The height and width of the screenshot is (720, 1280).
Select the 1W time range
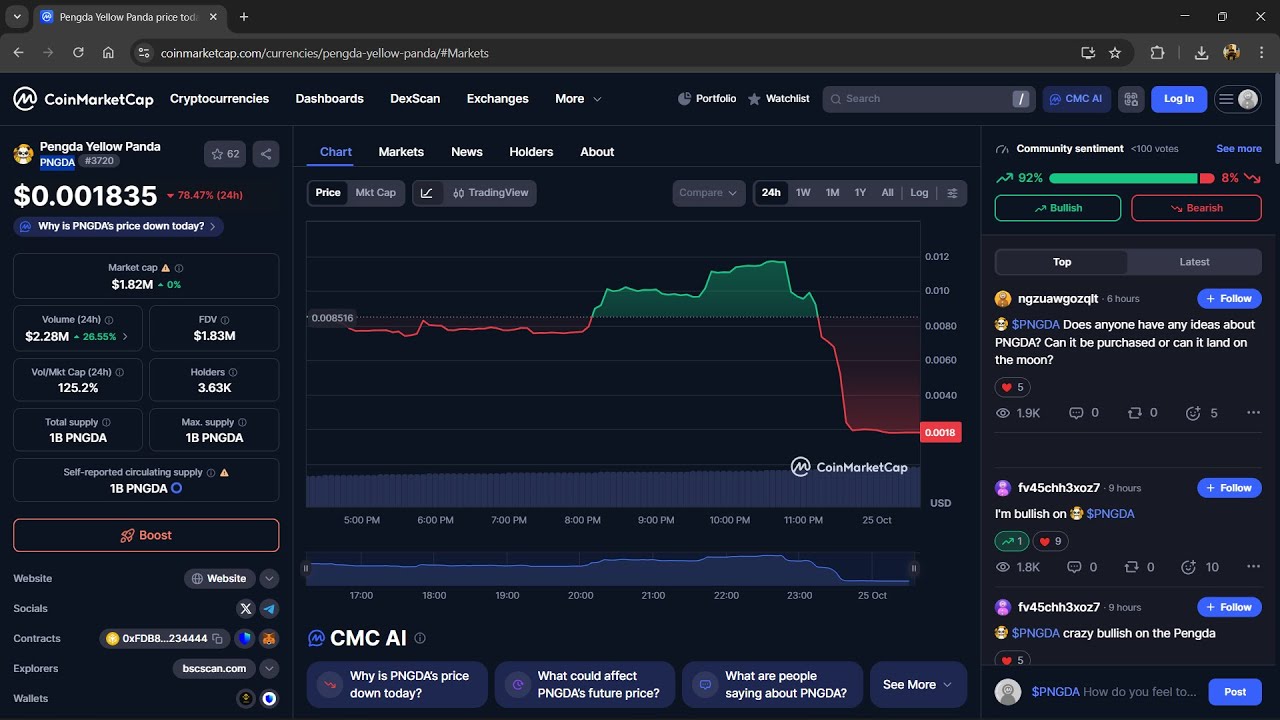coord(803,193)
